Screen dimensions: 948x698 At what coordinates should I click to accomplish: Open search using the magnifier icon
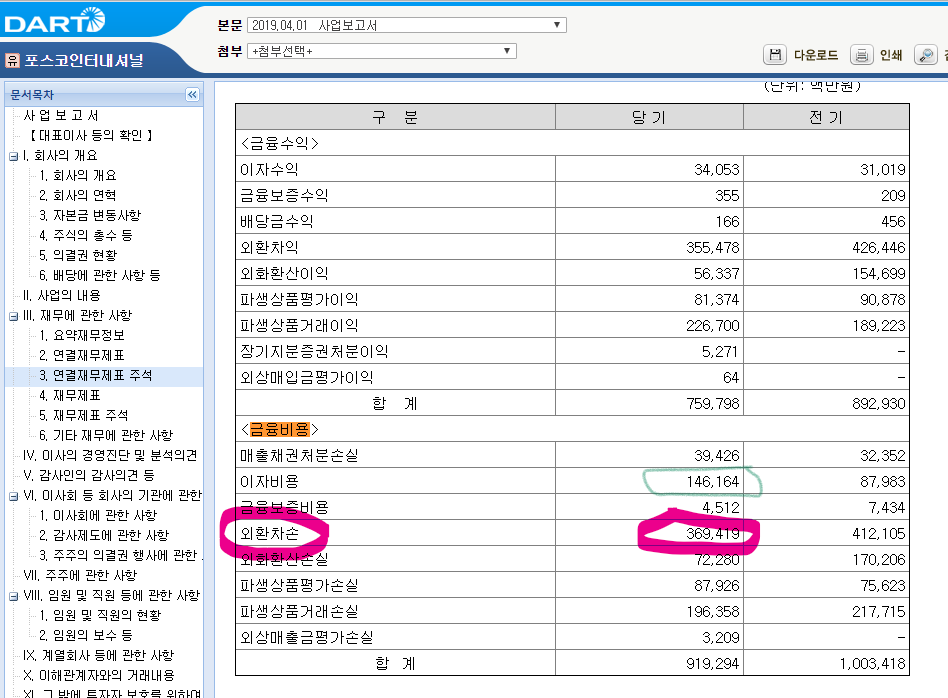coord(926,55)
